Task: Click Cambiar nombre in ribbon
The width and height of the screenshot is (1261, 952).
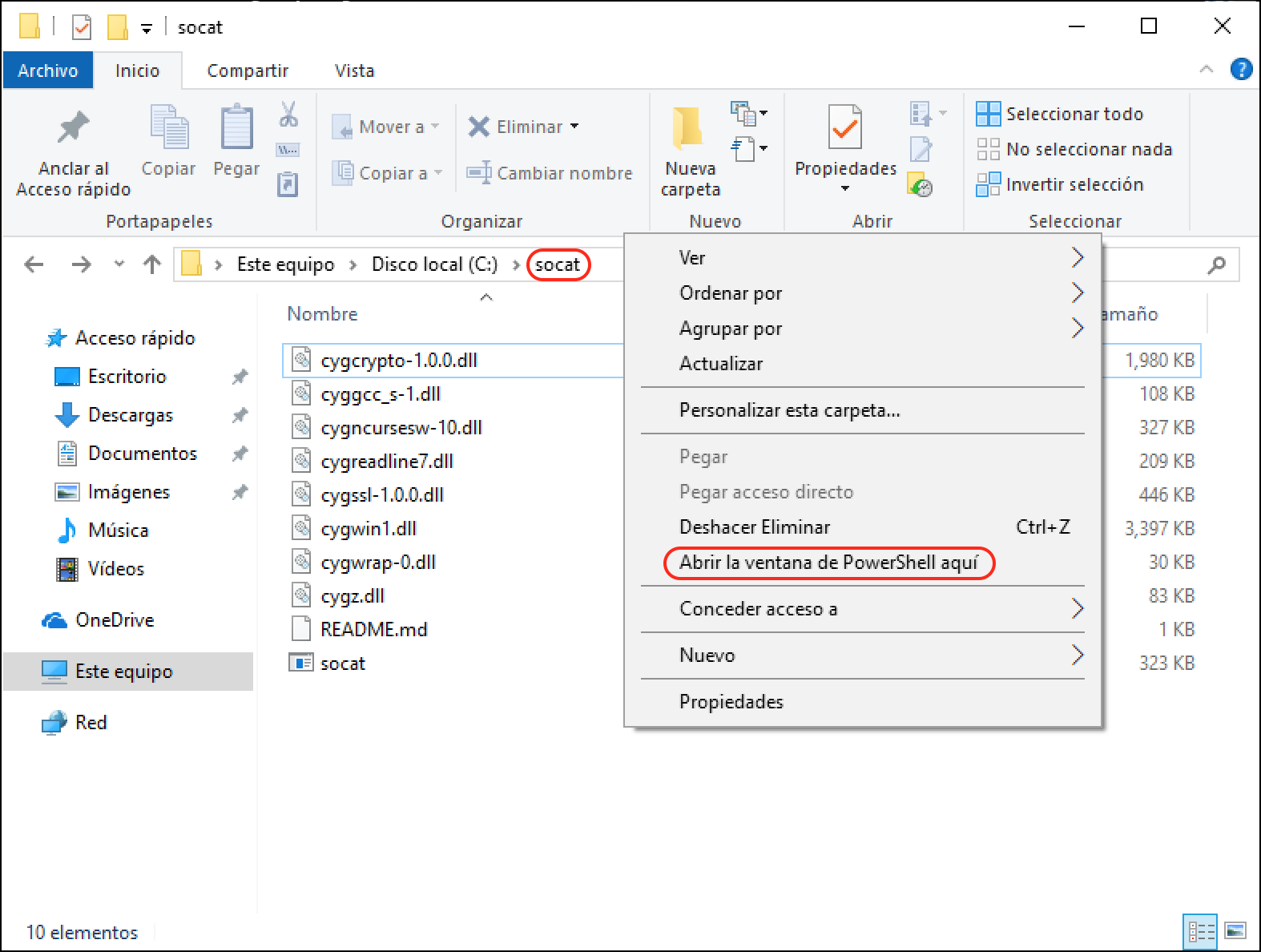Action: point(550,173)
